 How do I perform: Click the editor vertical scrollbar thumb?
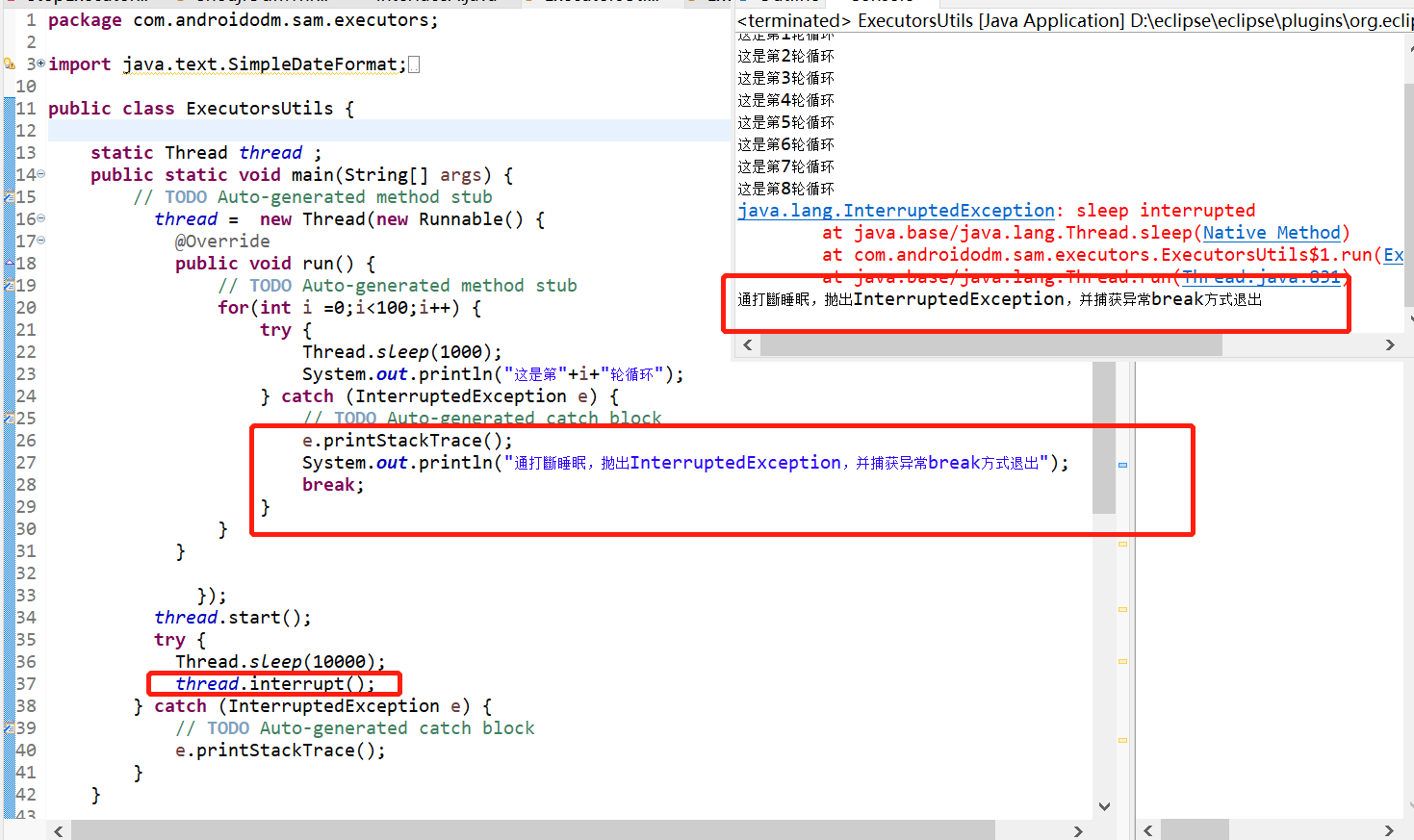pyautogui.click(x=1104, y=438)
